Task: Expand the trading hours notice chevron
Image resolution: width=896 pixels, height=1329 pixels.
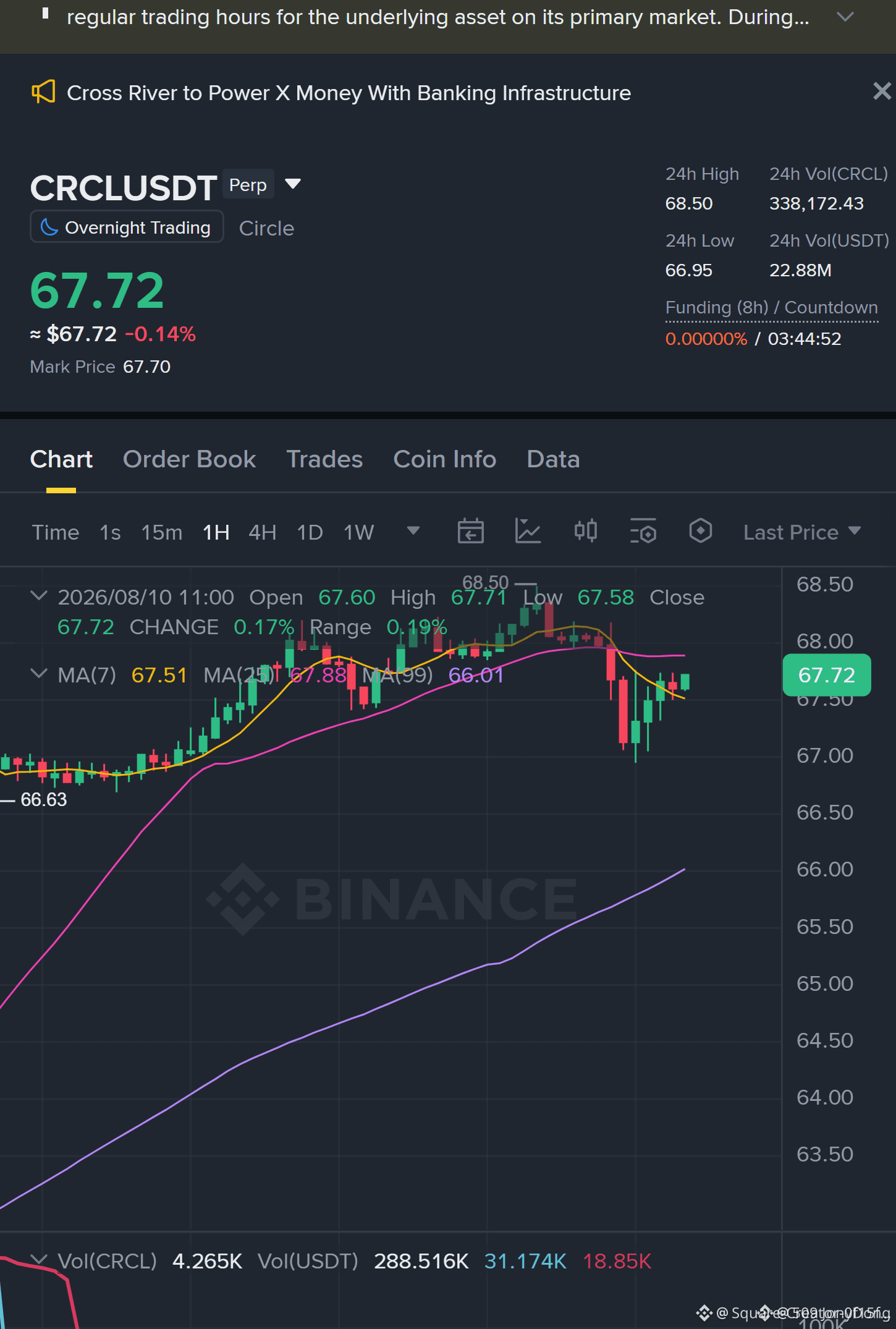Action: coord(845,17)
